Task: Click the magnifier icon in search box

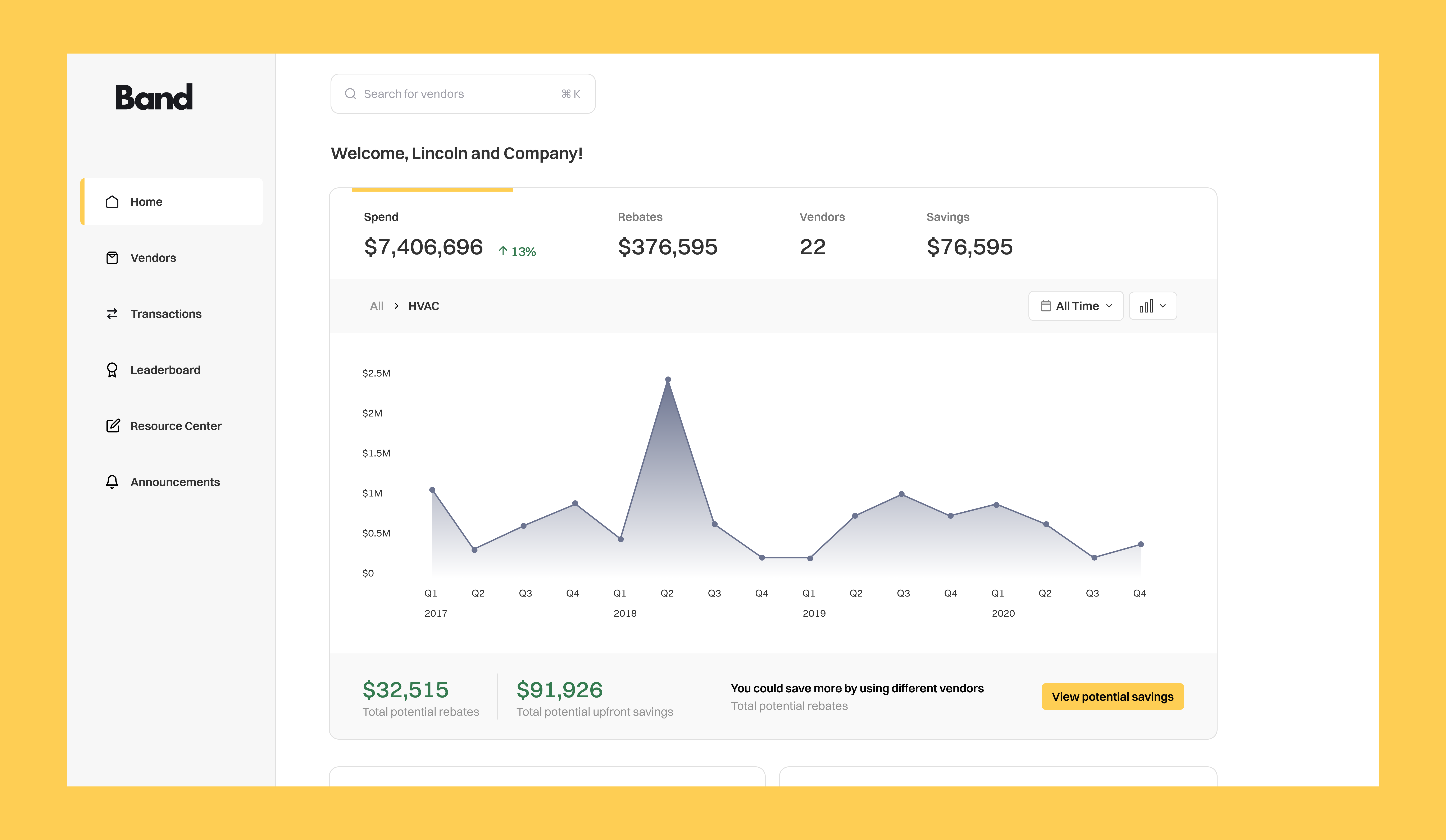Action: [350, 93]
